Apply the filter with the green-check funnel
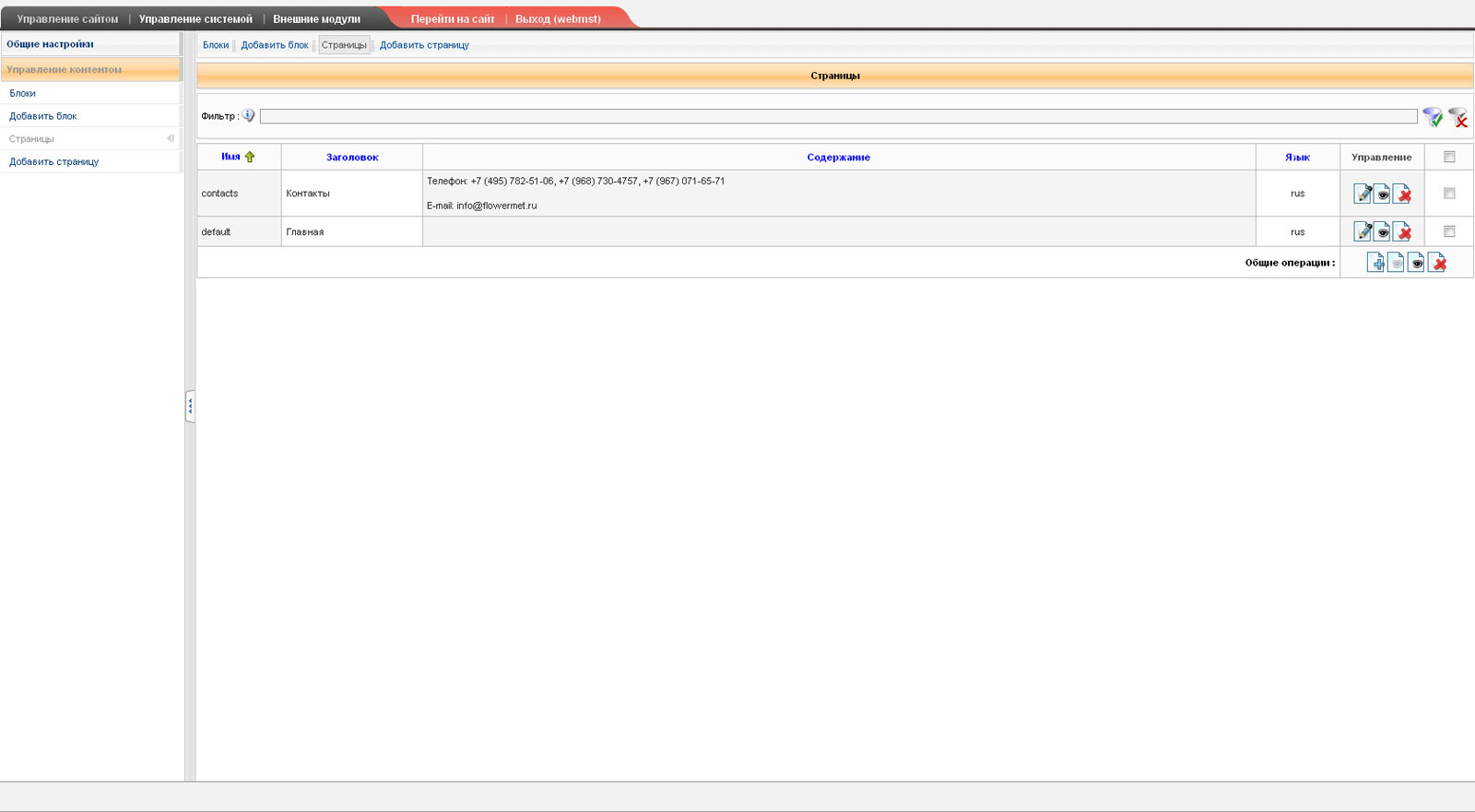This screenshot has height=812, width=1475. coord(1433,116)
